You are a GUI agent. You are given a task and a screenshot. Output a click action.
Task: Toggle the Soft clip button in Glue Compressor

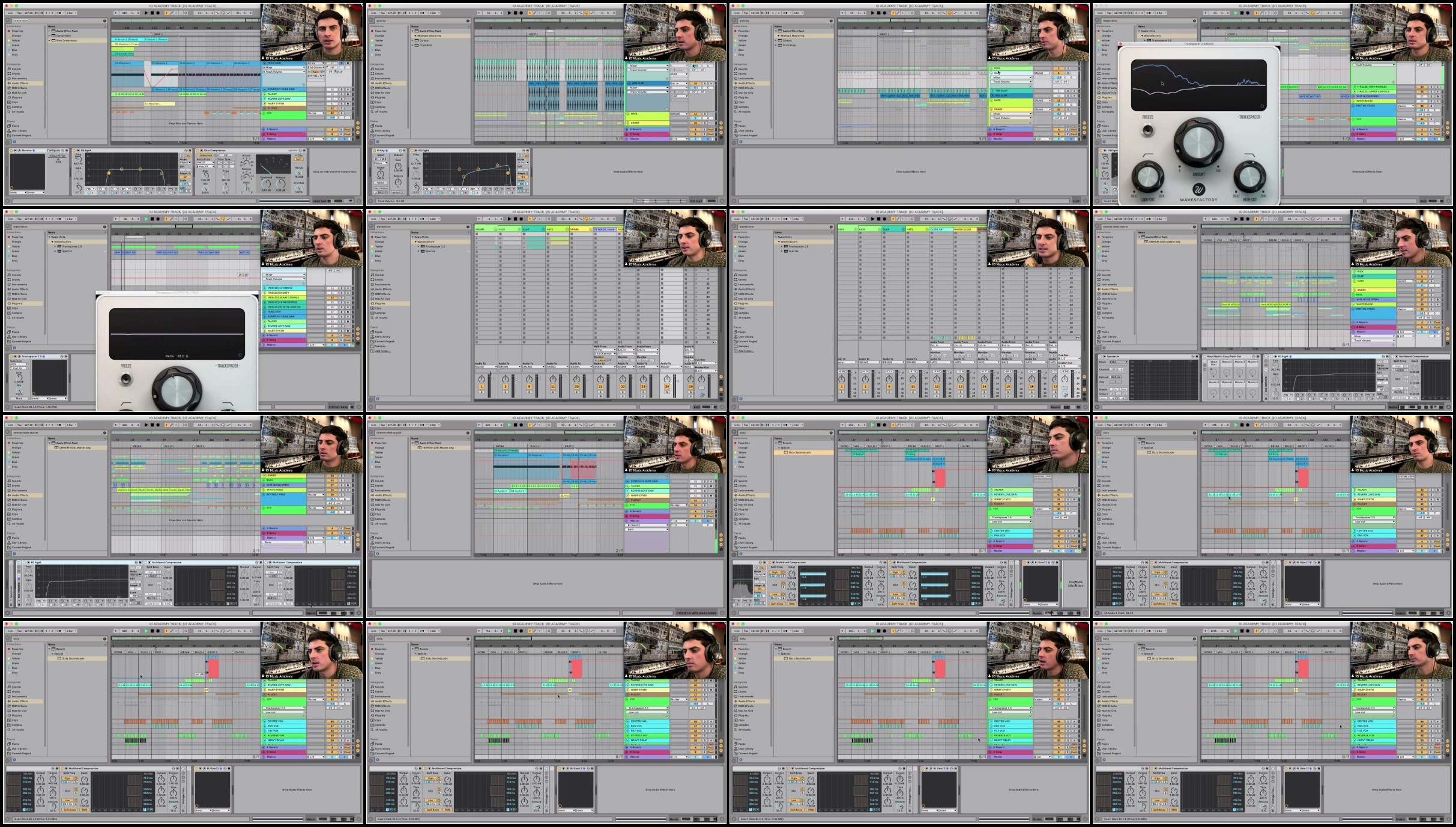[298, 159]
